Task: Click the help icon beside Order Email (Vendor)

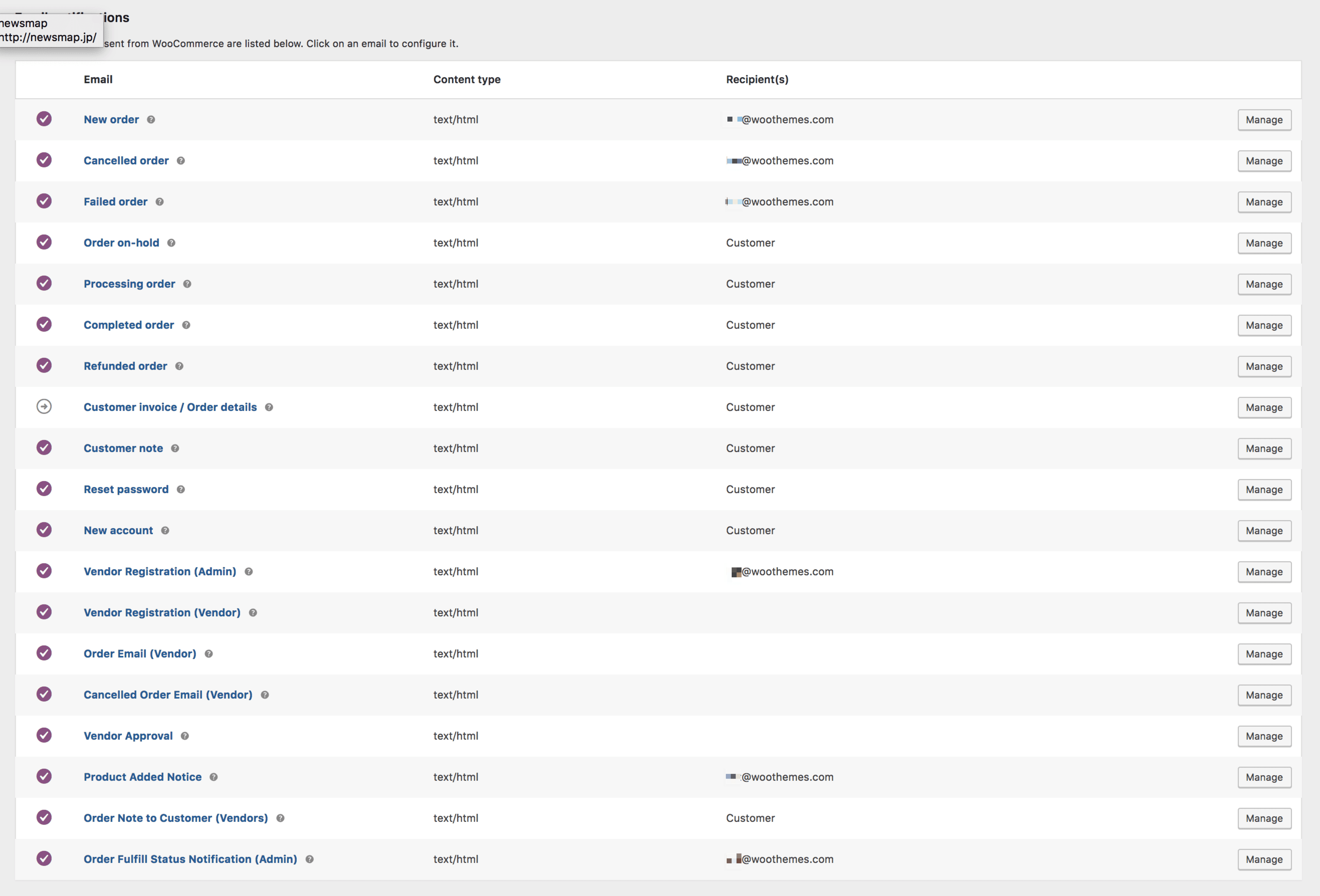Action: point(208,654)
